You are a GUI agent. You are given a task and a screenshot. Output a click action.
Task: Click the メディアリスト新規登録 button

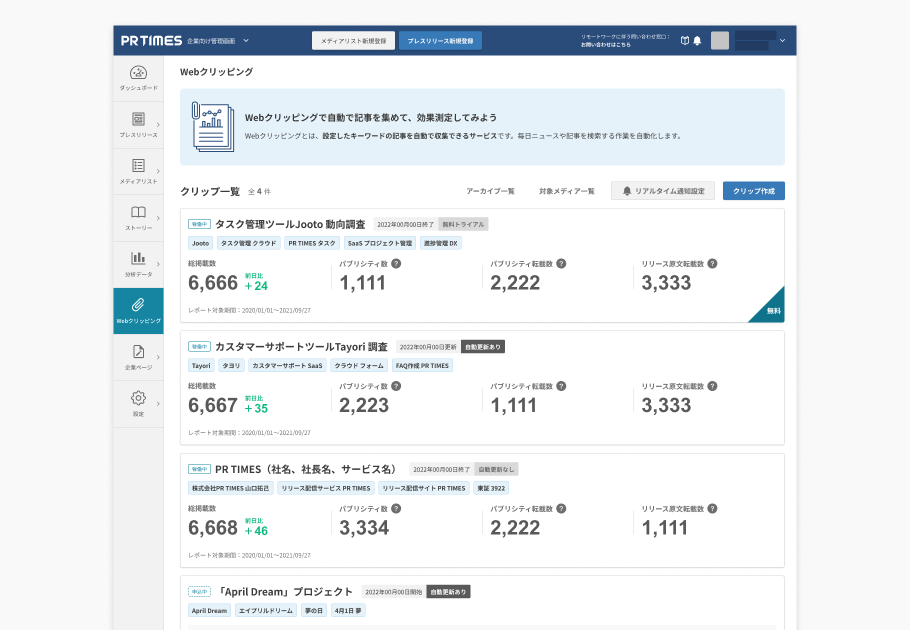coord(353,41)
